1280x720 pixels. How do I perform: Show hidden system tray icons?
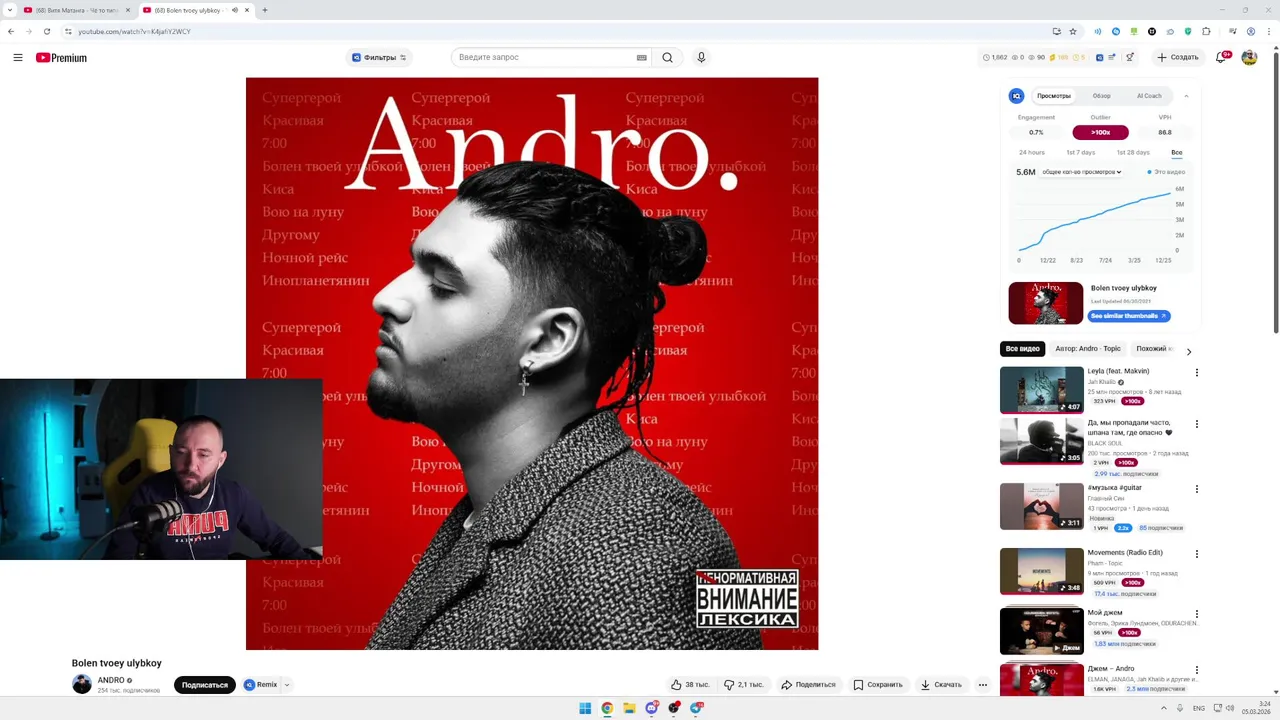tap(1164, 708)
